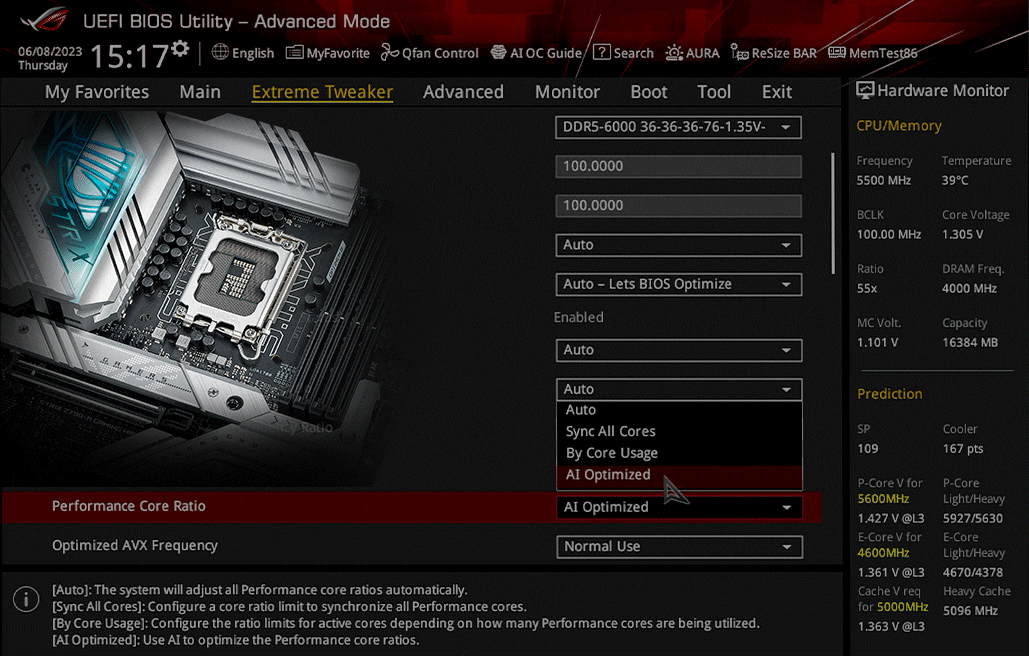
Task: Open AURA lighting settings
Action: 692,53
